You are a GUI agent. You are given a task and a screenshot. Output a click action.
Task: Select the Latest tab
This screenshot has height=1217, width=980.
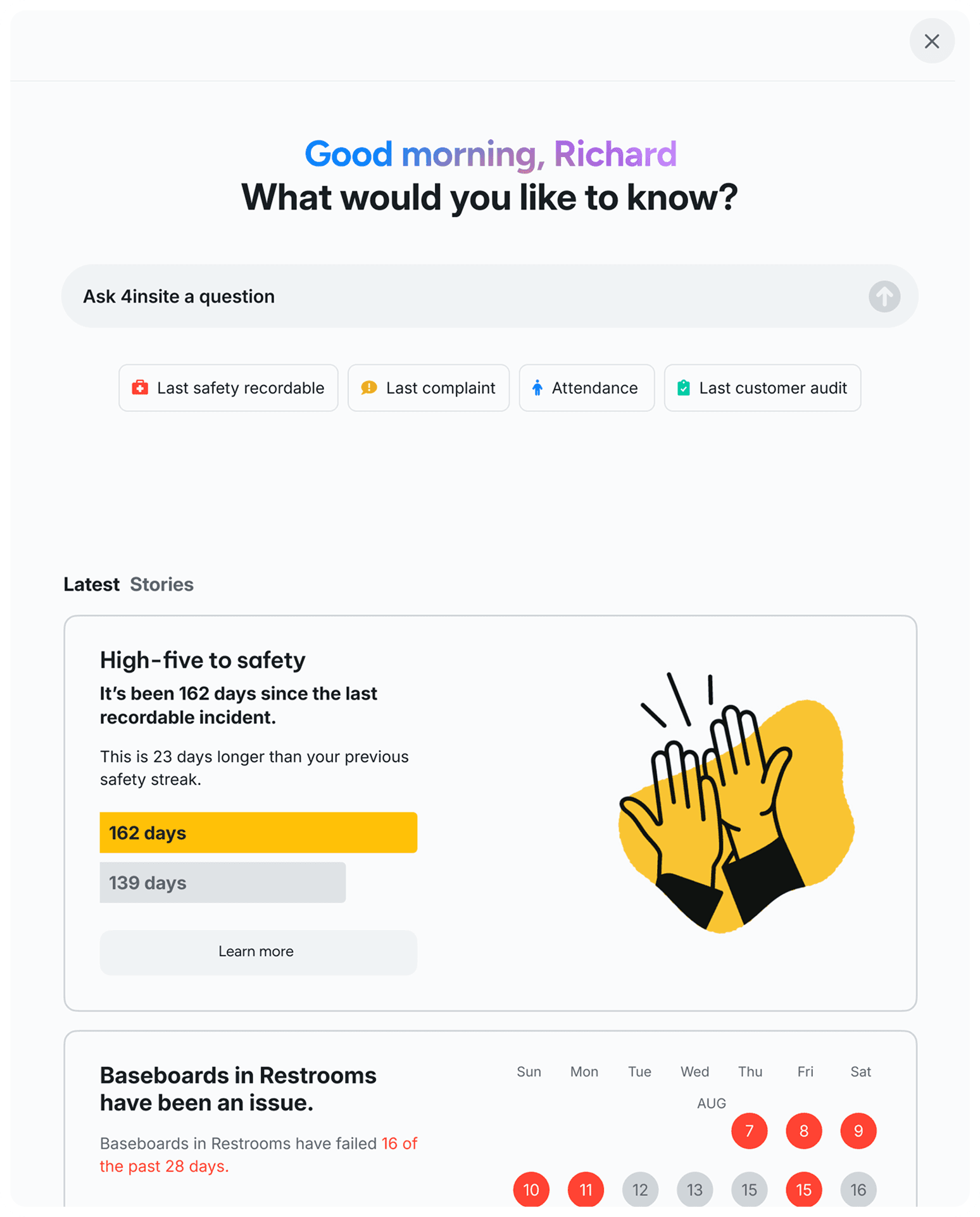click(91, 584)
